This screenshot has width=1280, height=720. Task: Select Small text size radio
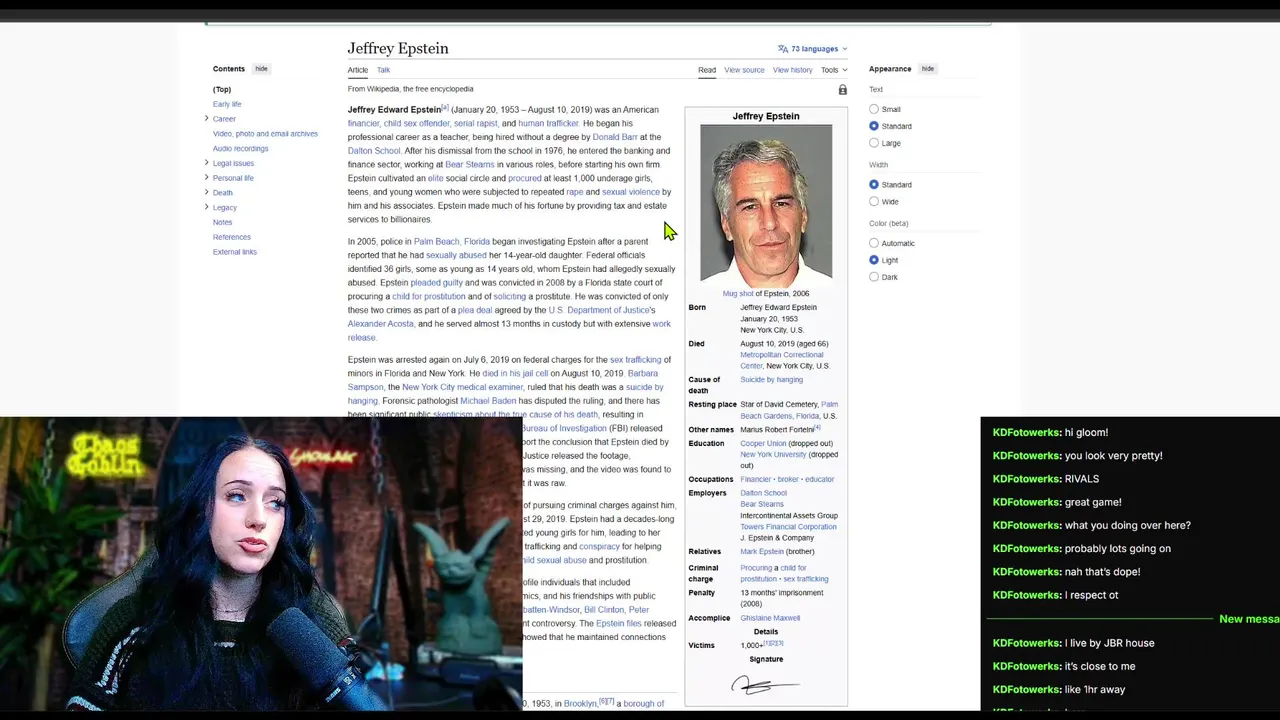[874, 109]
